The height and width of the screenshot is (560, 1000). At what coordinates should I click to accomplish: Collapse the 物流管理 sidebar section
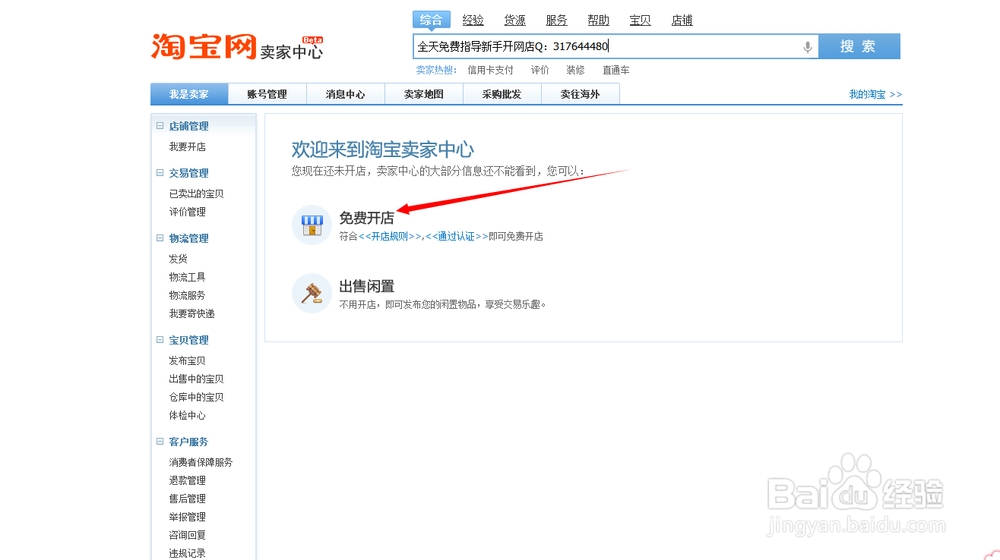tap(160, 238)
